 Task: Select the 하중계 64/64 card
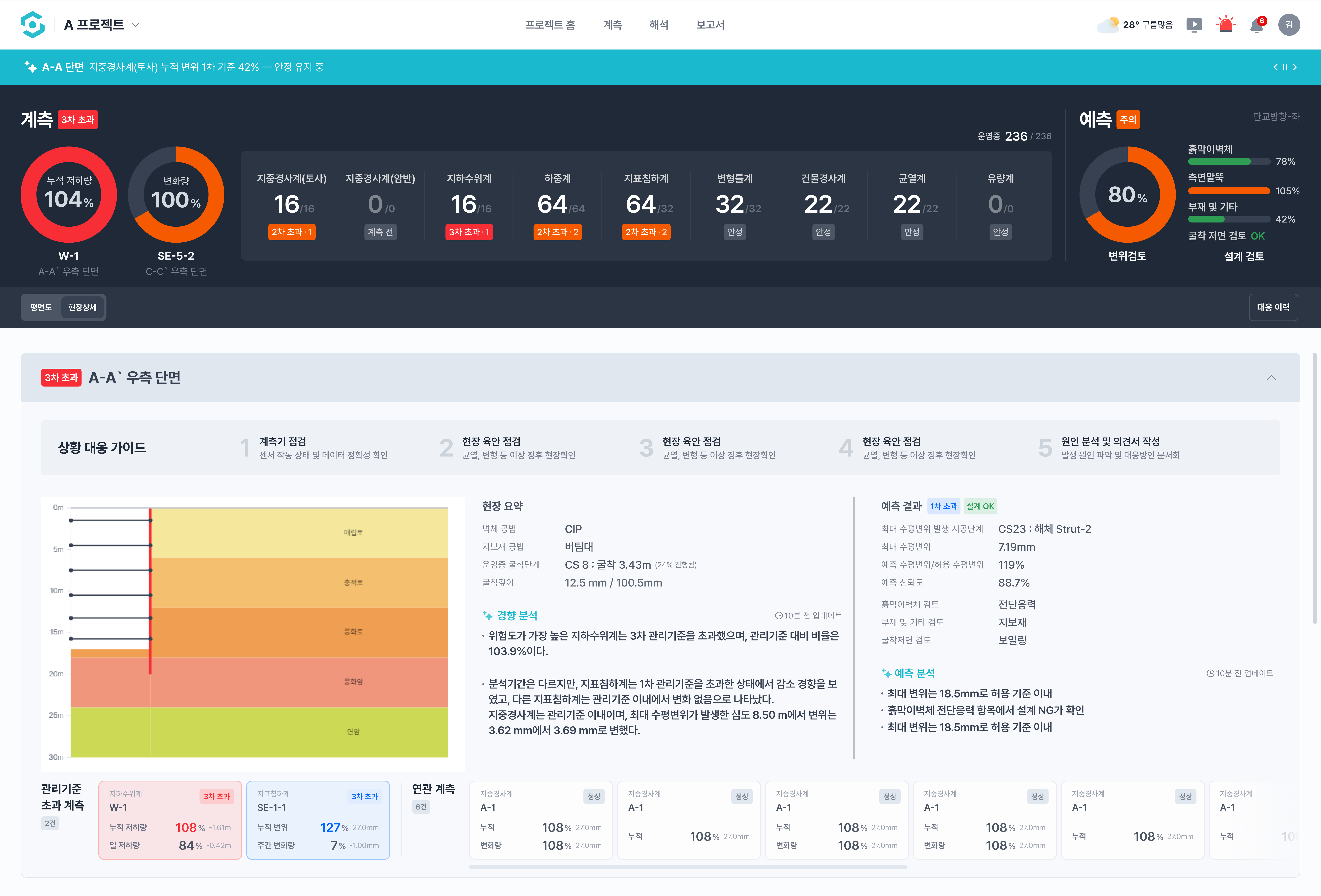tap(558, 206)
